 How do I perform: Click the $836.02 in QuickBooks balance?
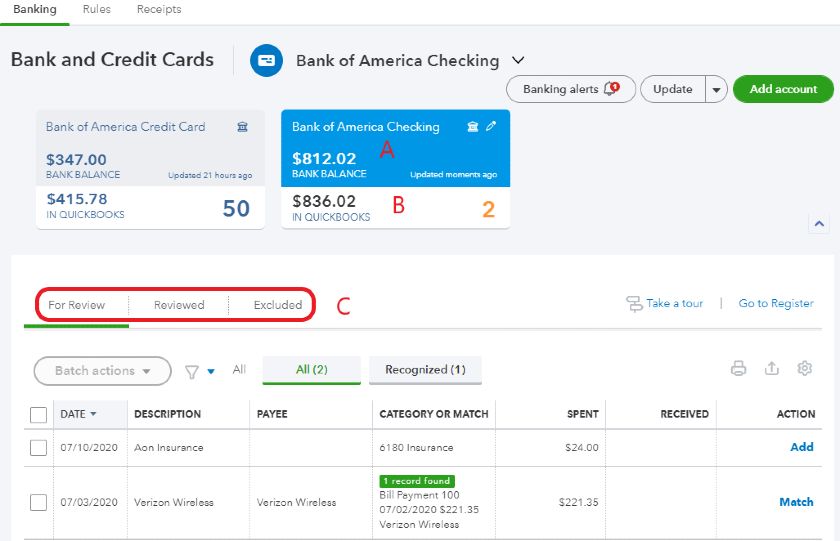pyautogui.click(x=324, y=201)
